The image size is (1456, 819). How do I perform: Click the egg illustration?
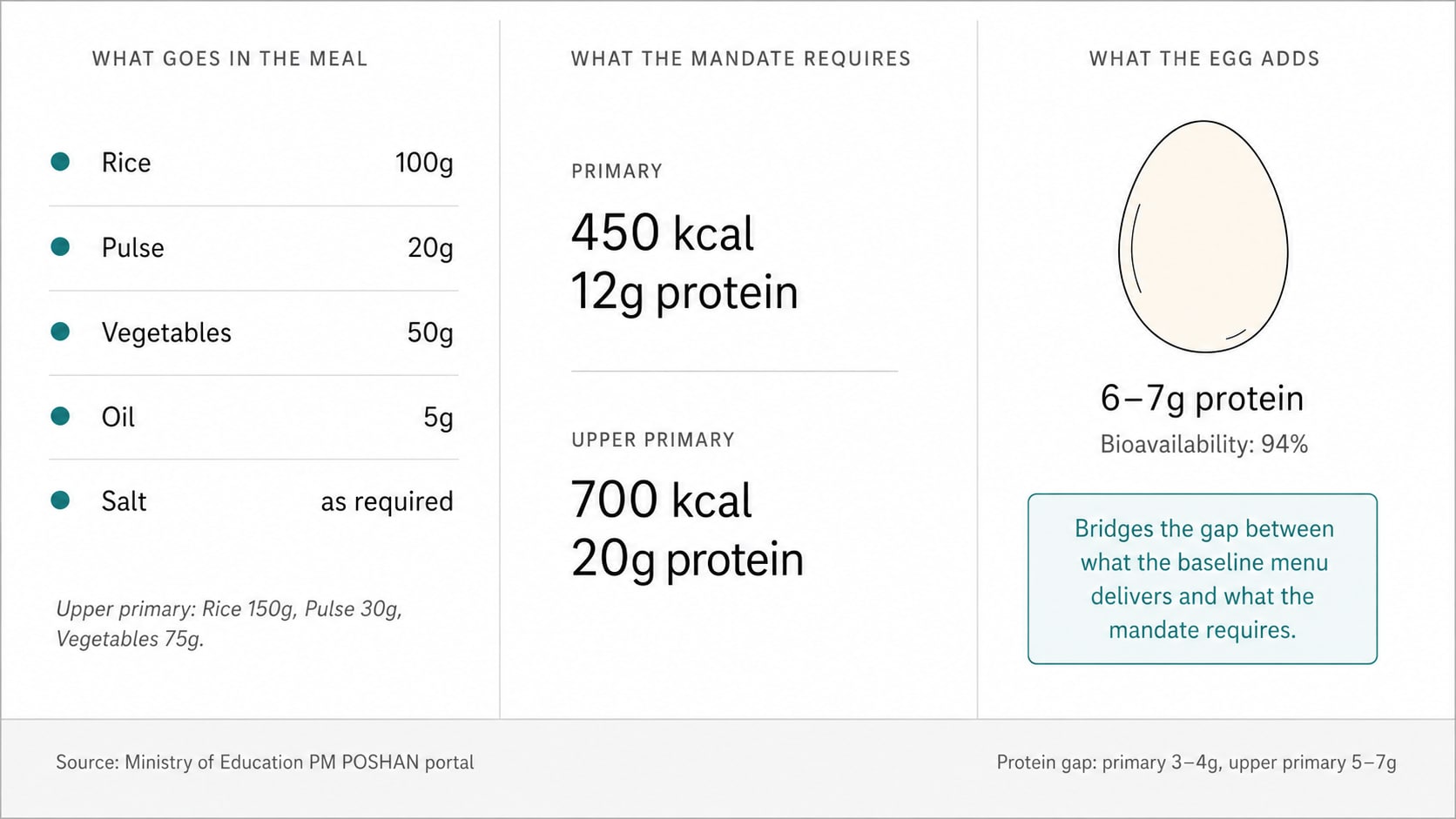pos(1203,237)
